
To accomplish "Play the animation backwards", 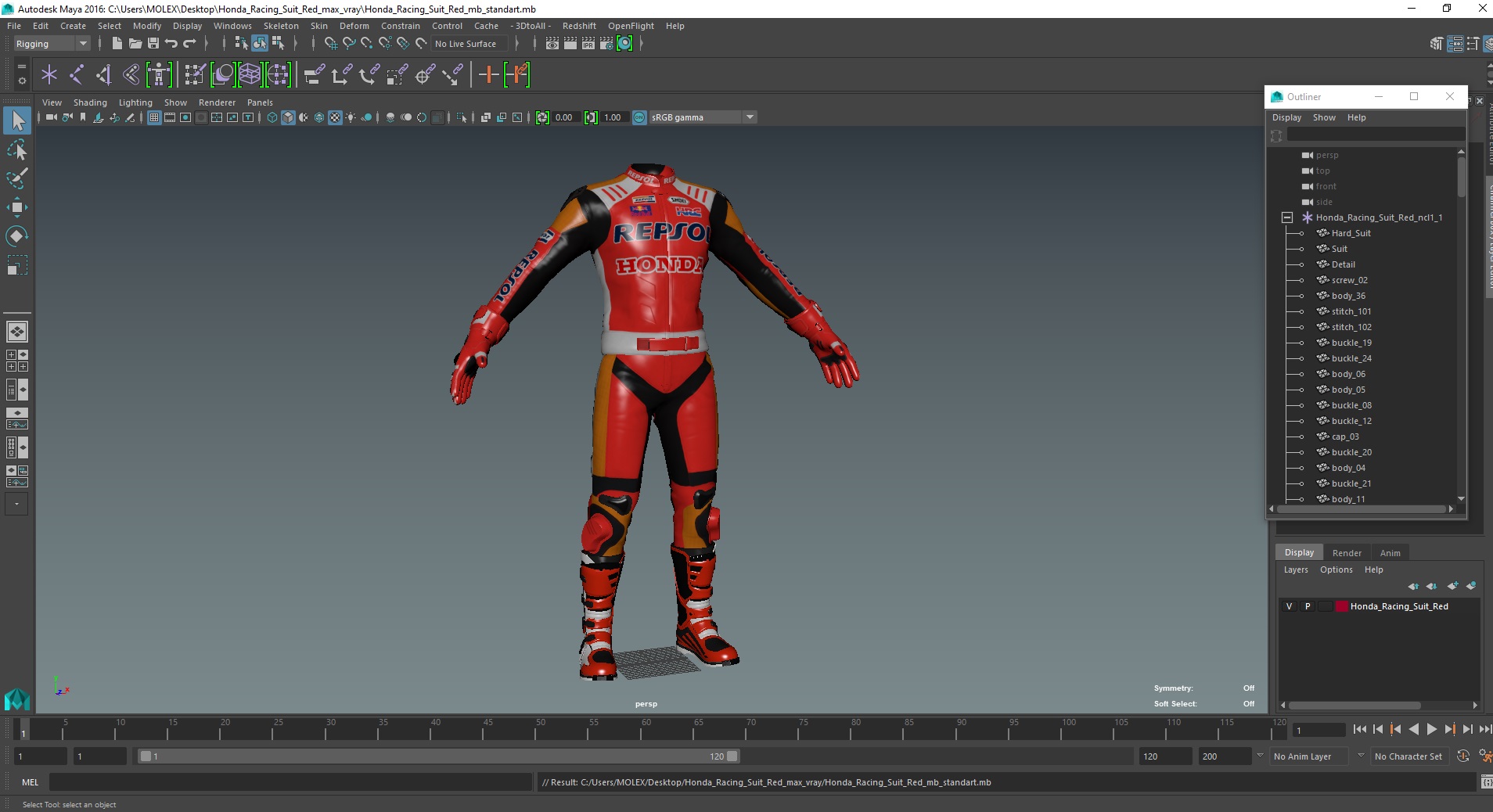I will pos(1413,729).
